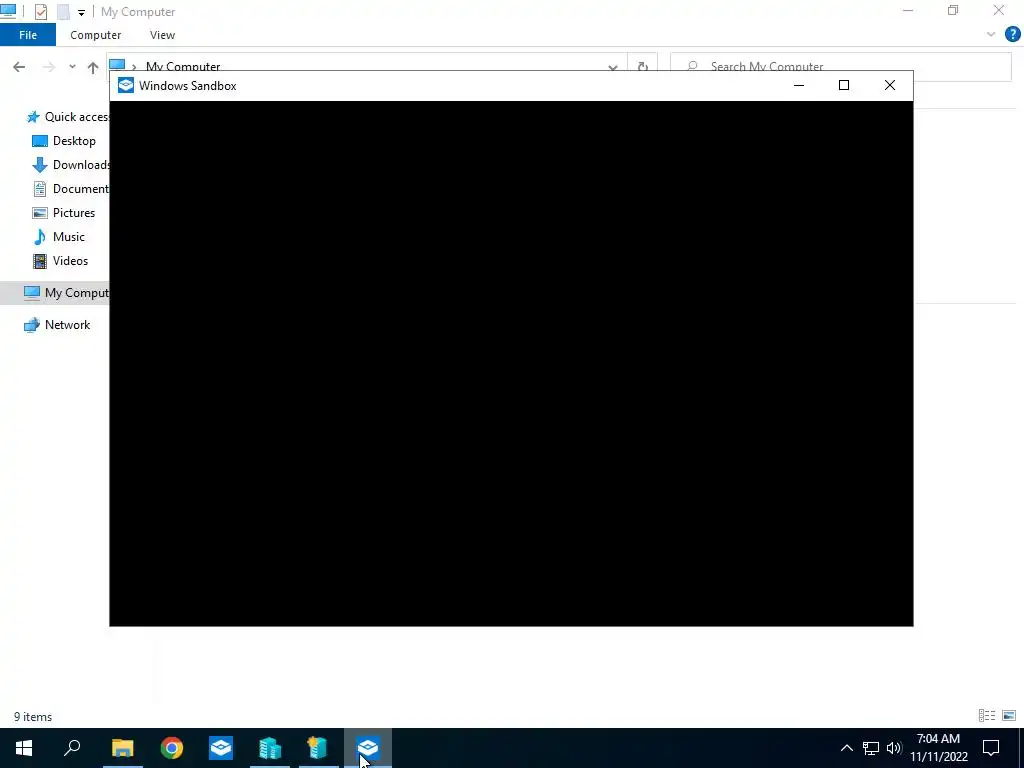1024x768 pixels.
Task: Click the New folder quick access icon
Action: coord(63,12)
